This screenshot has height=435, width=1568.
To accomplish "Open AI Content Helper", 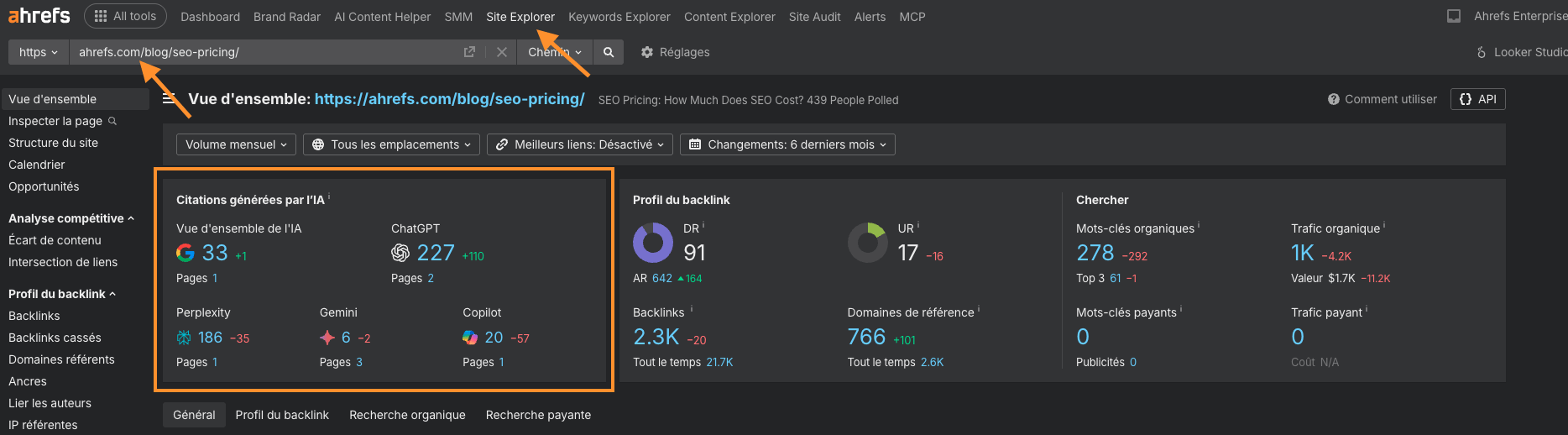I will pyautogui.click(x=382, y=17).
